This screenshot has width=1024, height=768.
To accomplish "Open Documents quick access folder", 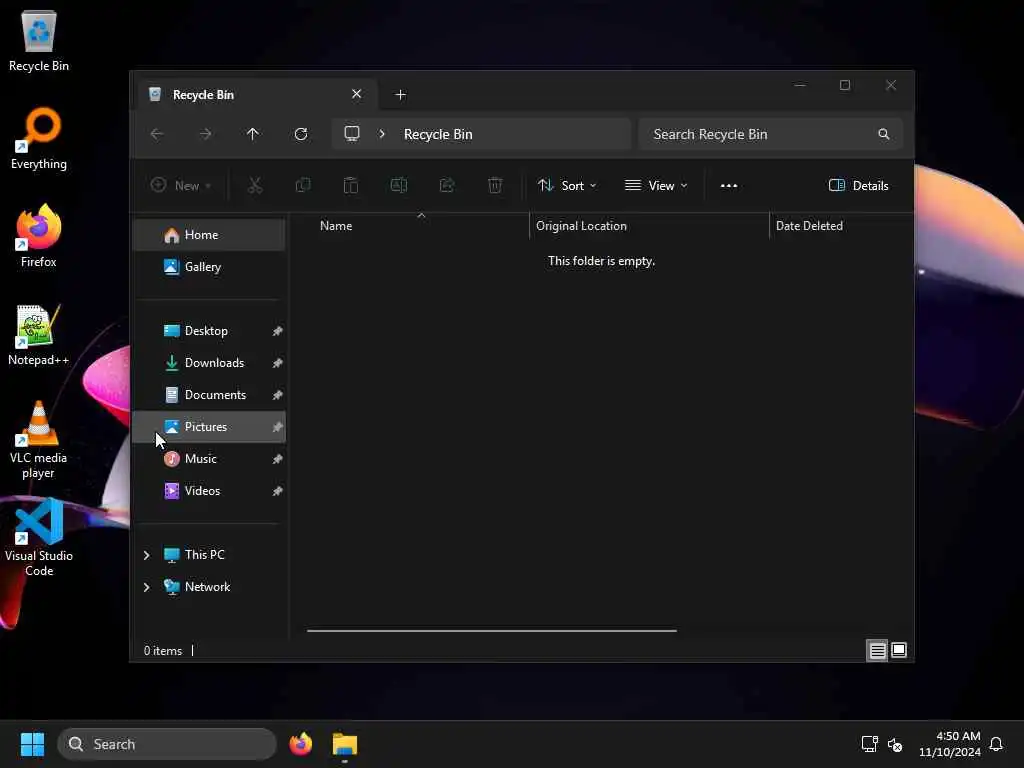I will [209, 394].
